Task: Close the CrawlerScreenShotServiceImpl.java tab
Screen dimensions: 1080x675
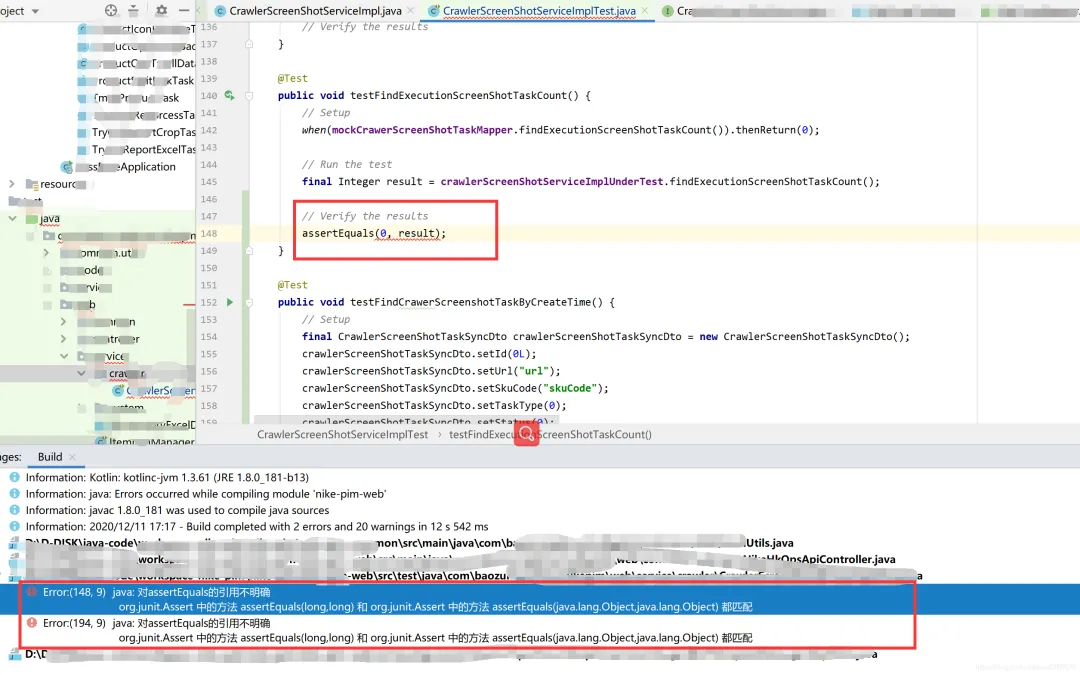Action: 411,10
